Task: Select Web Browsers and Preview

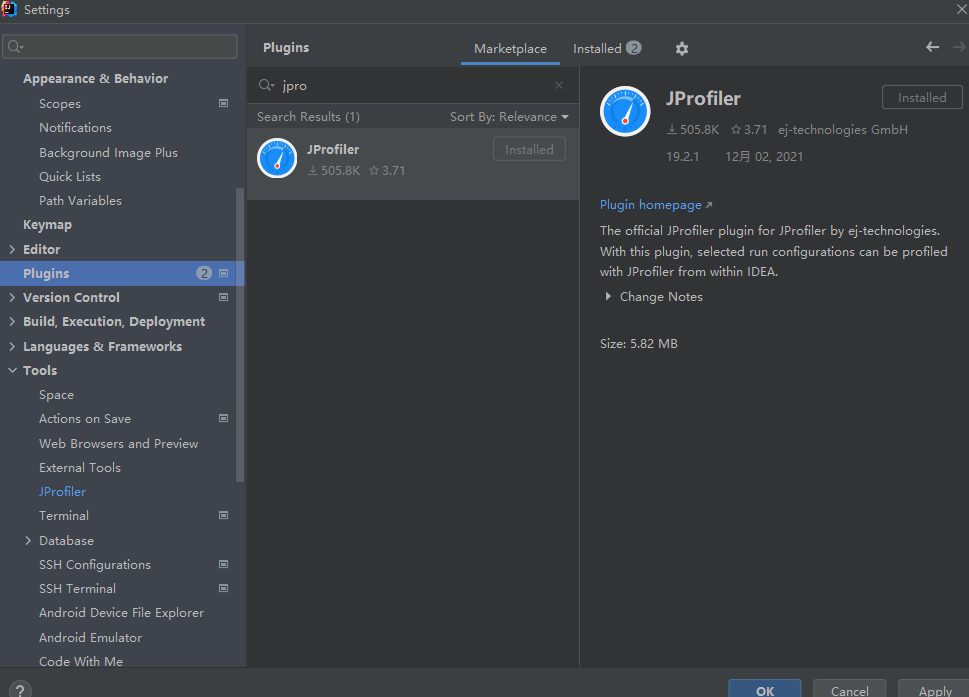Action: point(119,444)
